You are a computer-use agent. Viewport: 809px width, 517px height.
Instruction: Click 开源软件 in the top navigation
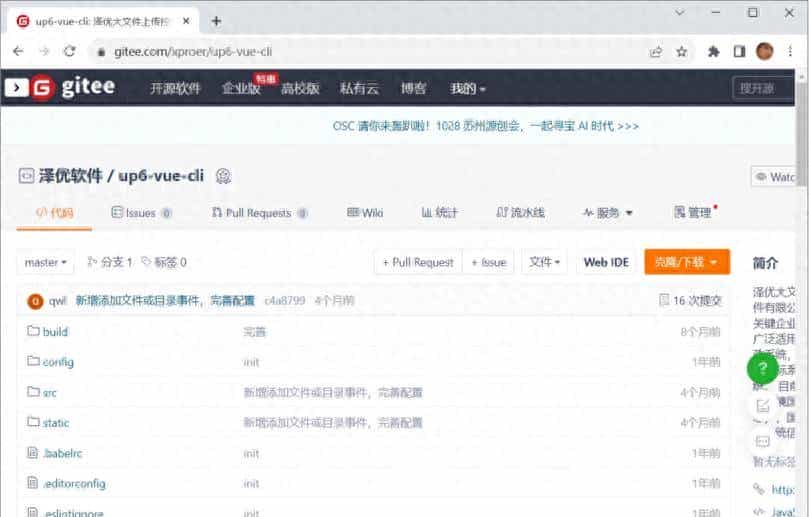[x=175, y=88]
